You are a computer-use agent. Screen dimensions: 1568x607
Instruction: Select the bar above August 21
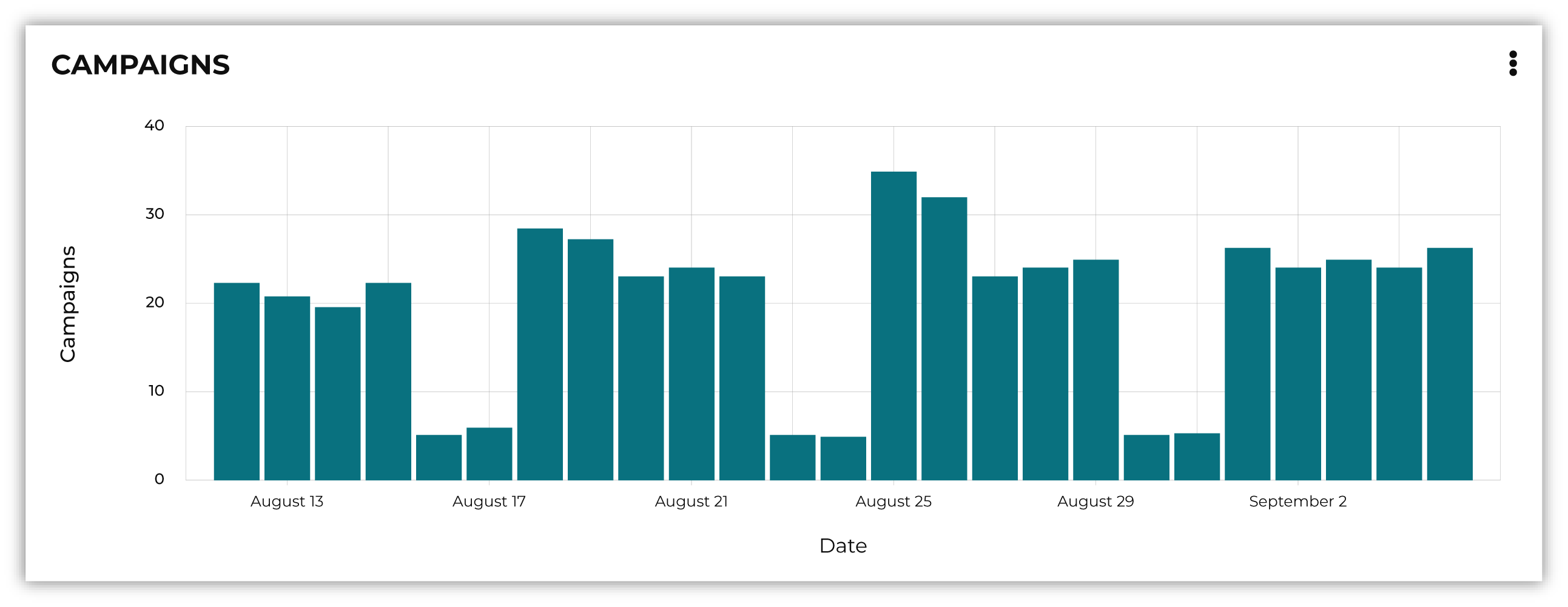coord(691,374)
